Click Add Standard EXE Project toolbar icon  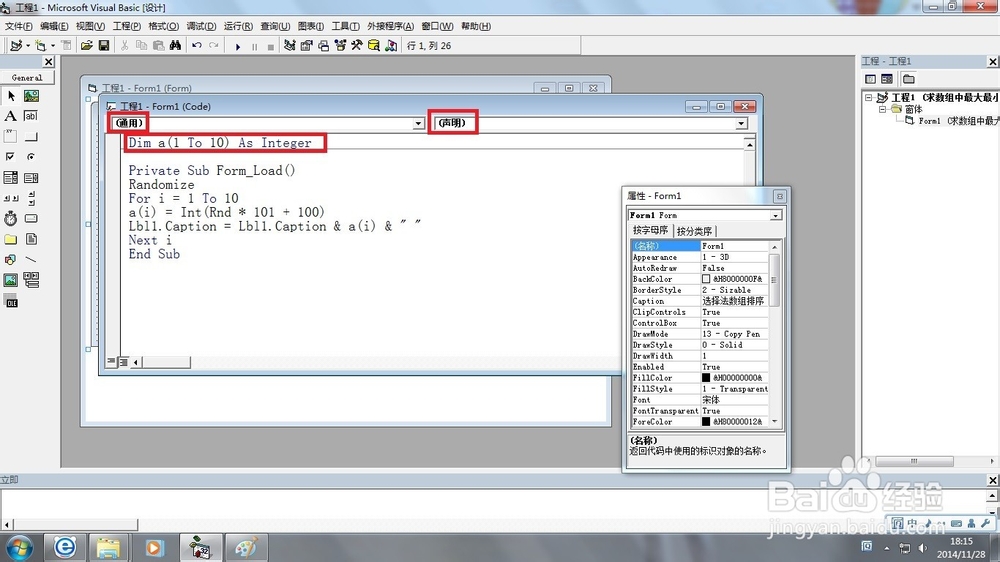(16, 45)
